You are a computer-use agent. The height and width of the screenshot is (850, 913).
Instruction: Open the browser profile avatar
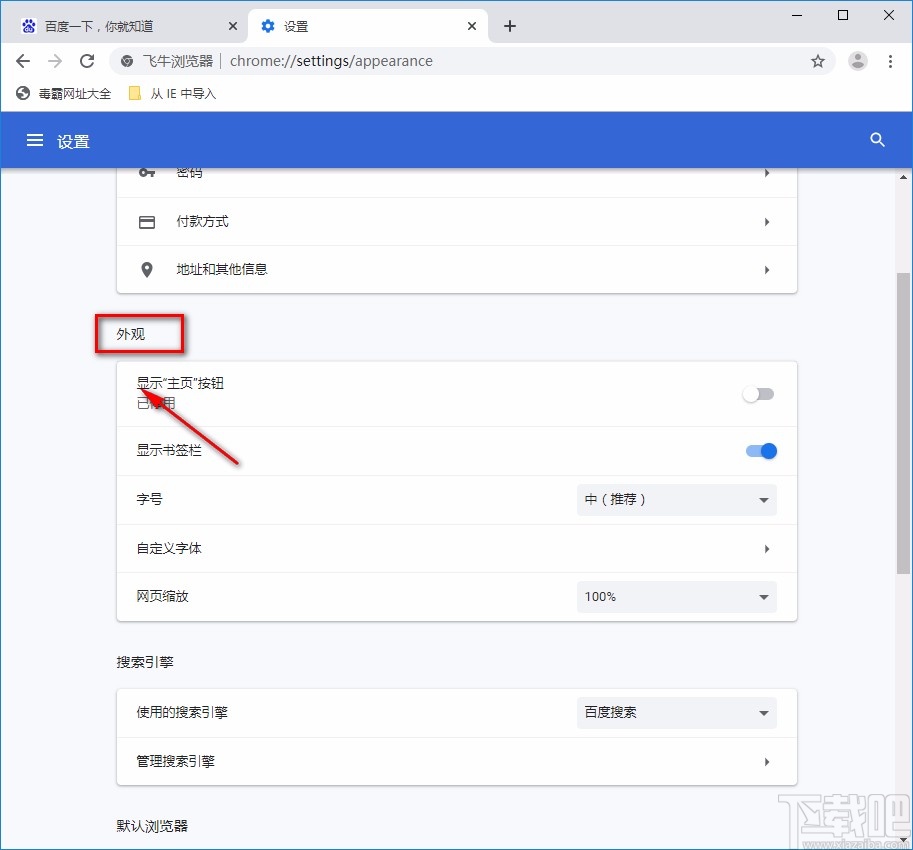pos(857,61)
